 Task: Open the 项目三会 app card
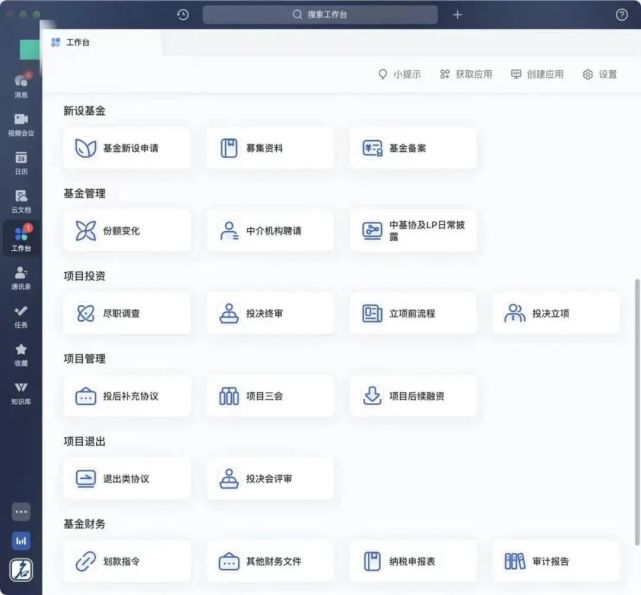point(270,396)
